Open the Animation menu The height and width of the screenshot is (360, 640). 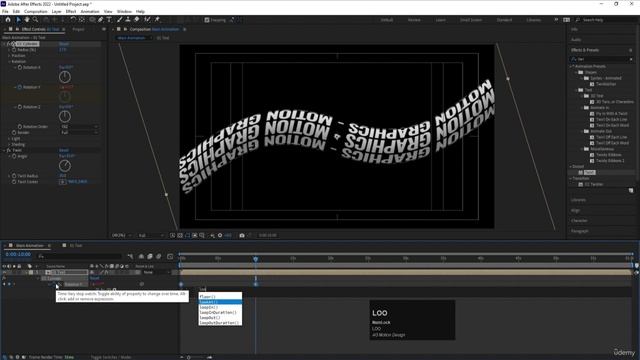(90, 11)
